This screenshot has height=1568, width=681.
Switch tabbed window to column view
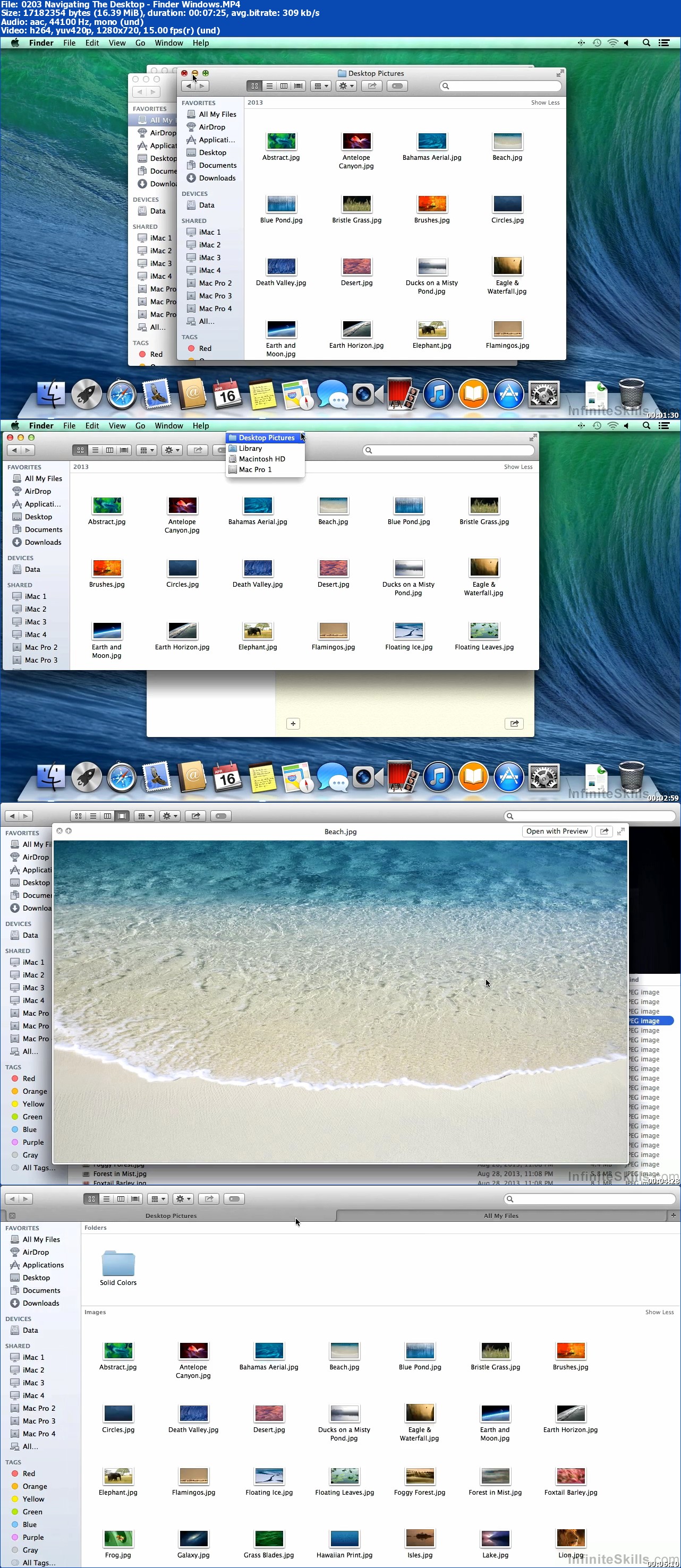pos(121,1198)
